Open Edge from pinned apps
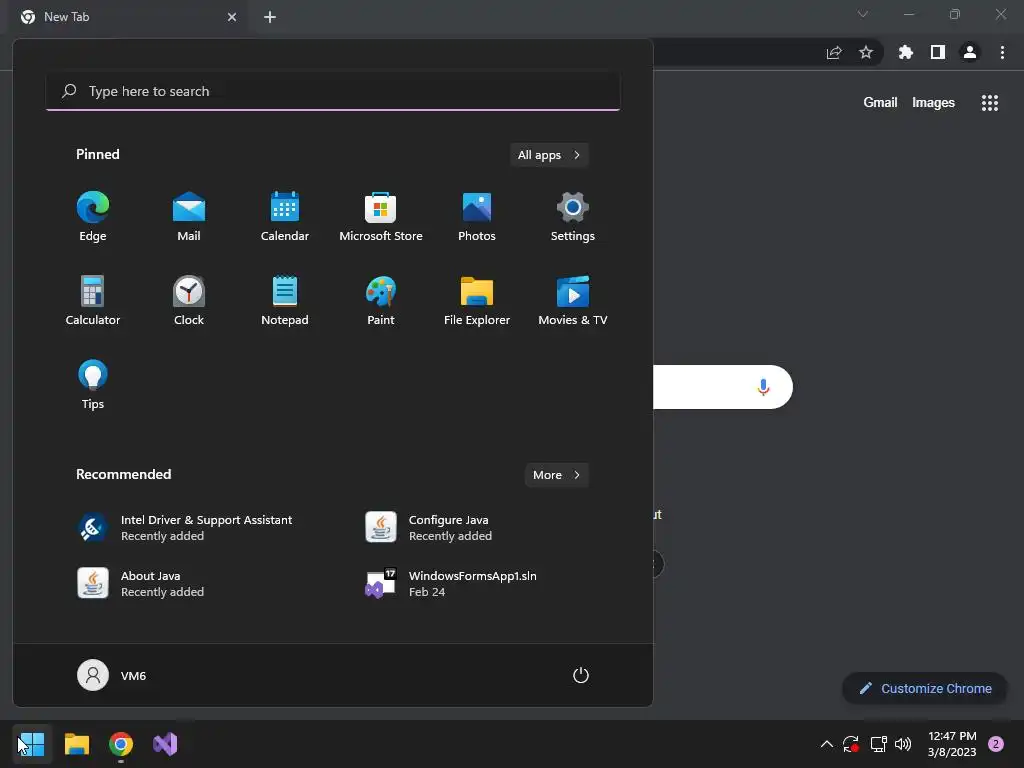 coord(93,217)
